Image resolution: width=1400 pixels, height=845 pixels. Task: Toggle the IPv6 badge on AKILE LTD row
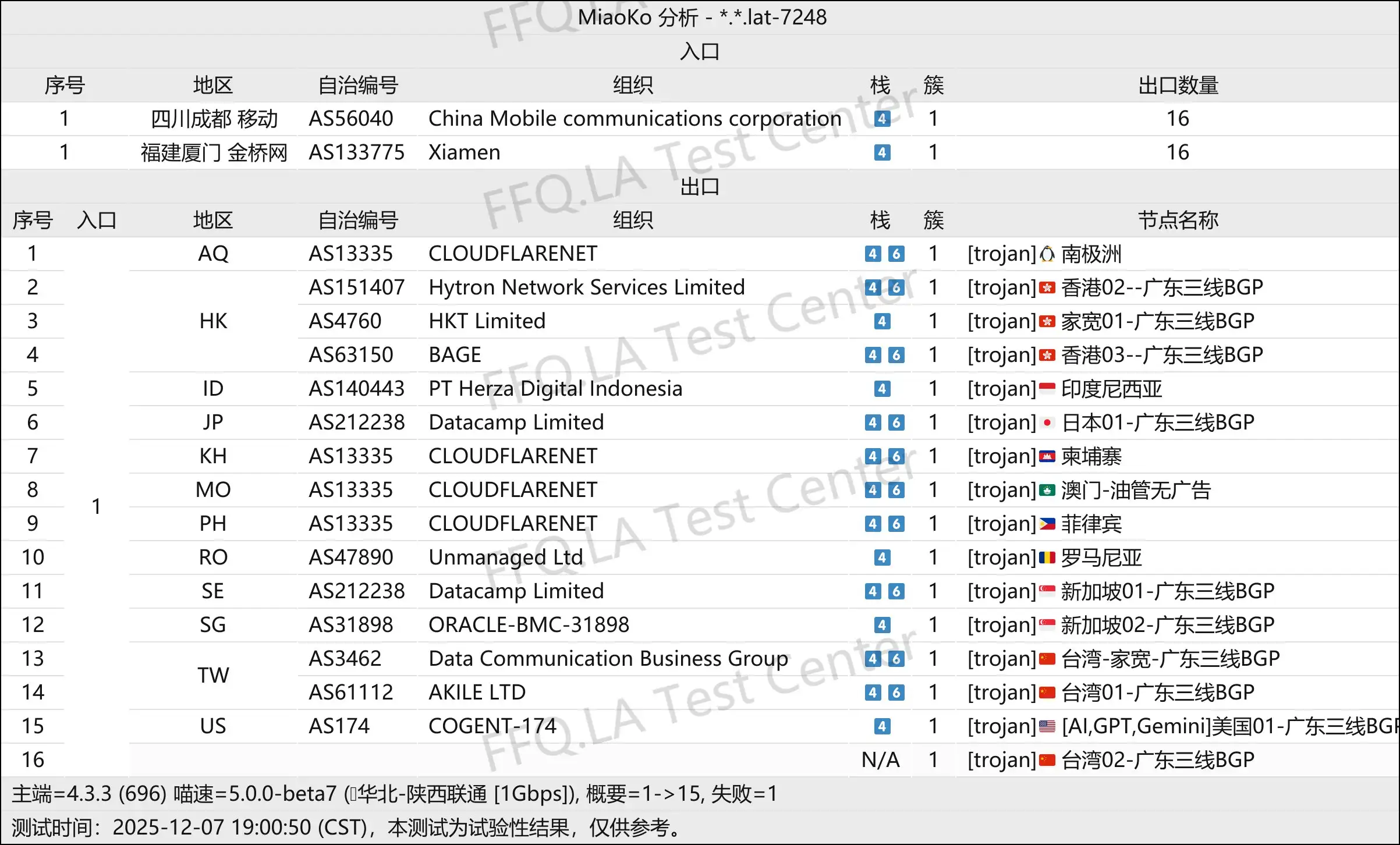(x=896, y=693)
